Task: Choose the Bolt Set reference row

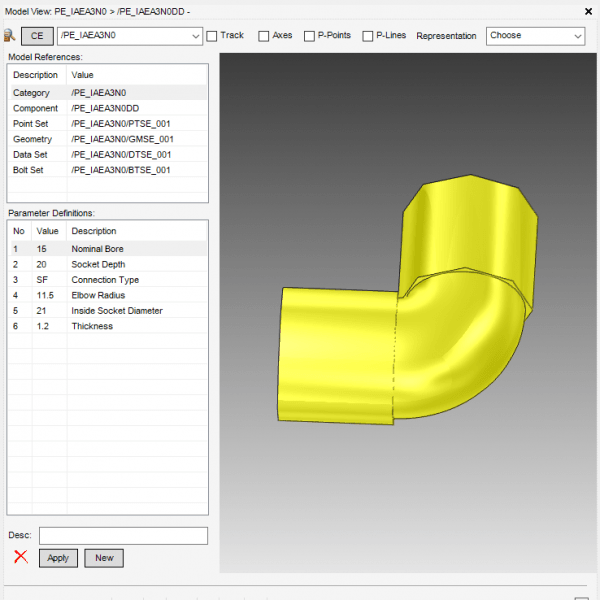Action: coord(107,170)
